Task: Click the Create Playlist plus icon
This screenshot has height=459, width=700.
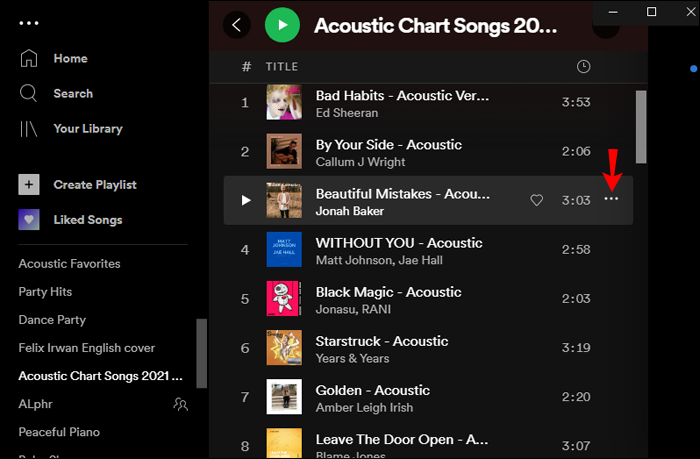Action: point(29,185)
